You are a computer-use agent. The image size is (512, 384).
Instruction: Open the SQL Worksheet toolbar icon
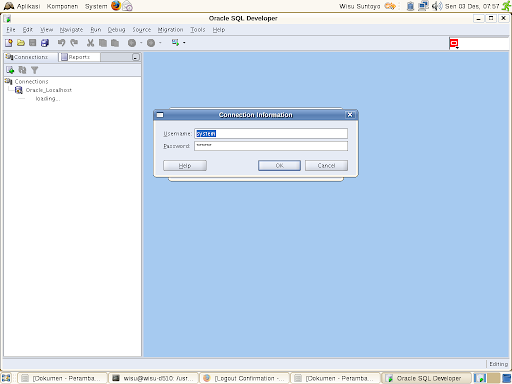pos(175,43)
